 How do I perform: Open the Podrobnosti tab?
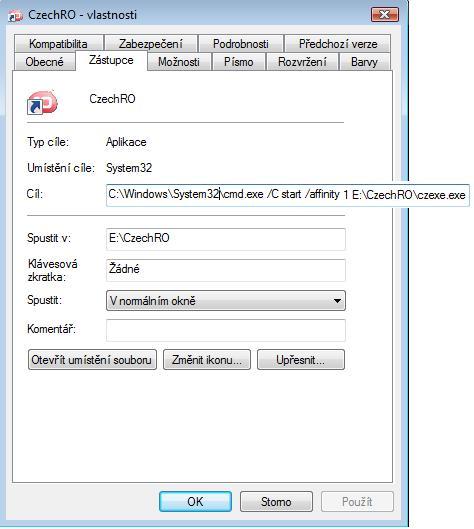[x=241, y=44]
